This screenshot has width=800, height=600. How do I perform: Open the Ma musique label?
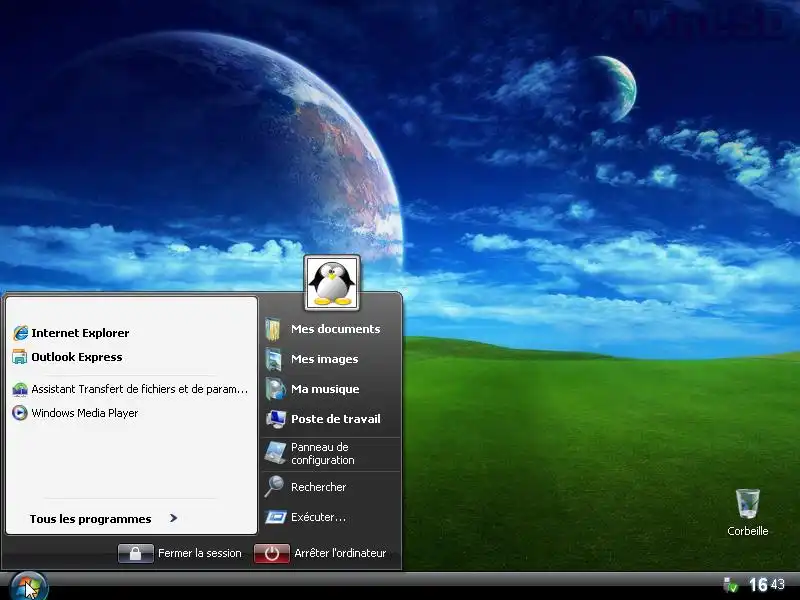point(325,389)
